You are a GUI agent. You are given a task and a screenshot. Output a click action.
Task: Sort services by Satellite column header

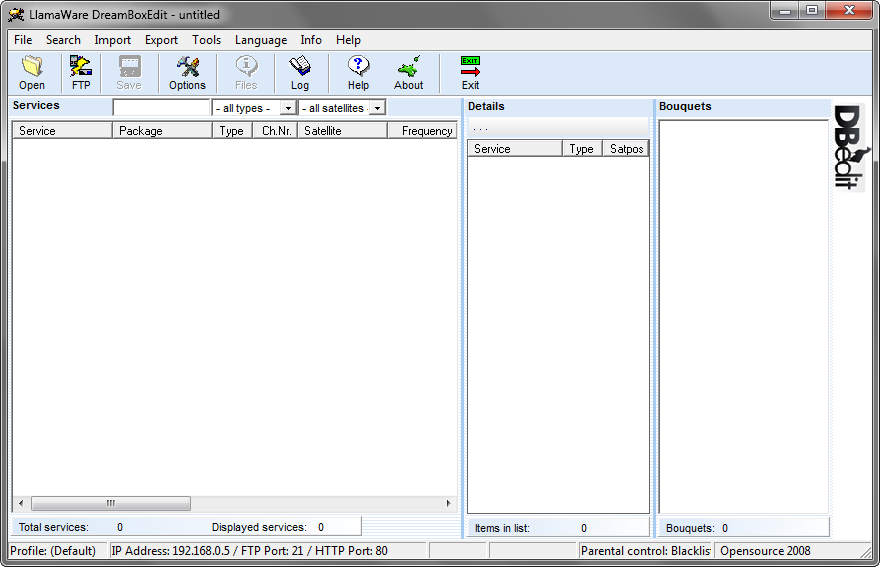[x=342, y=131]
